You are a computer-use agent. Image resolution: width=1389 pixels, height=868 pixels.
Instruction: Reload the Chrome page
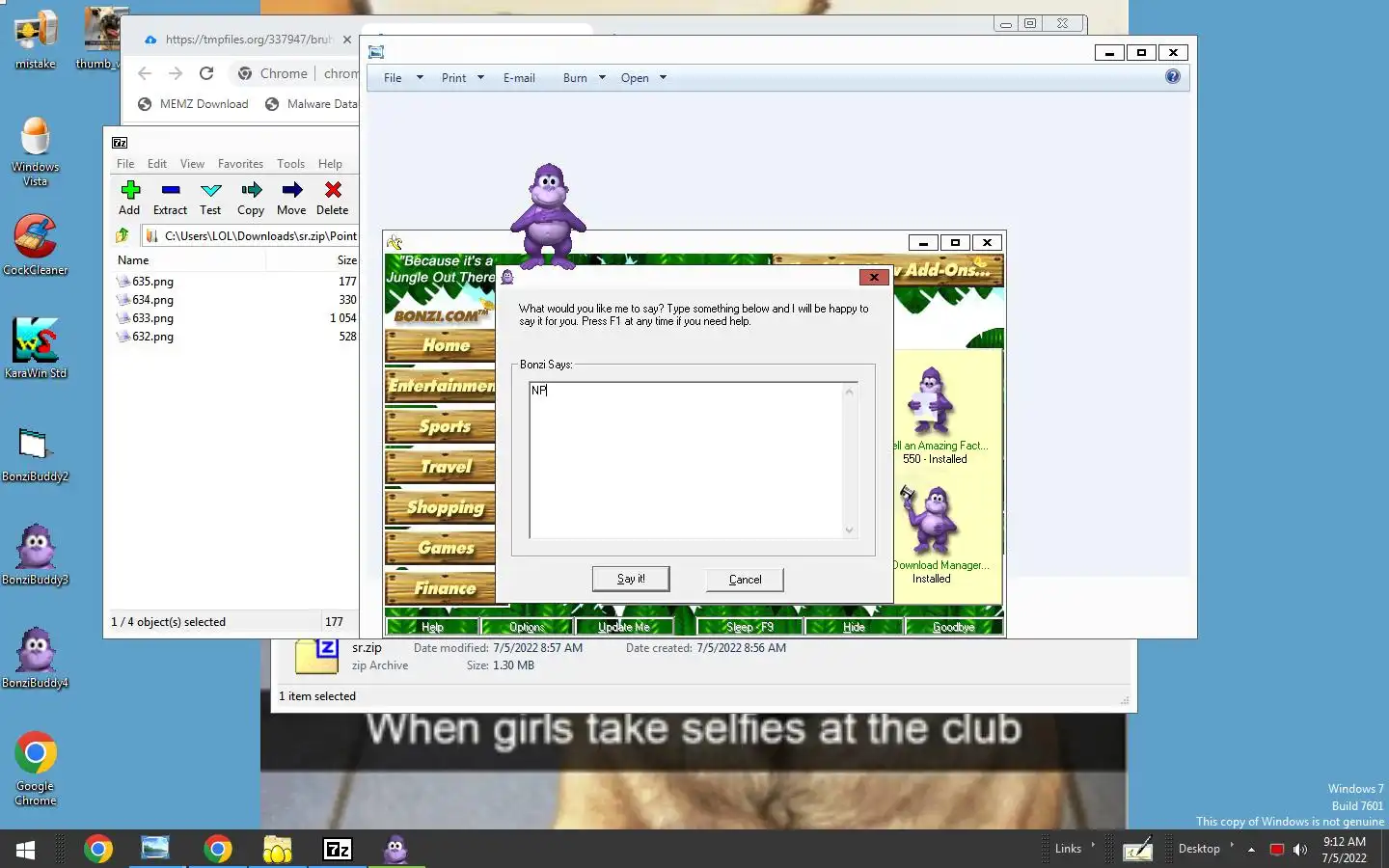[x=206, y=73]
